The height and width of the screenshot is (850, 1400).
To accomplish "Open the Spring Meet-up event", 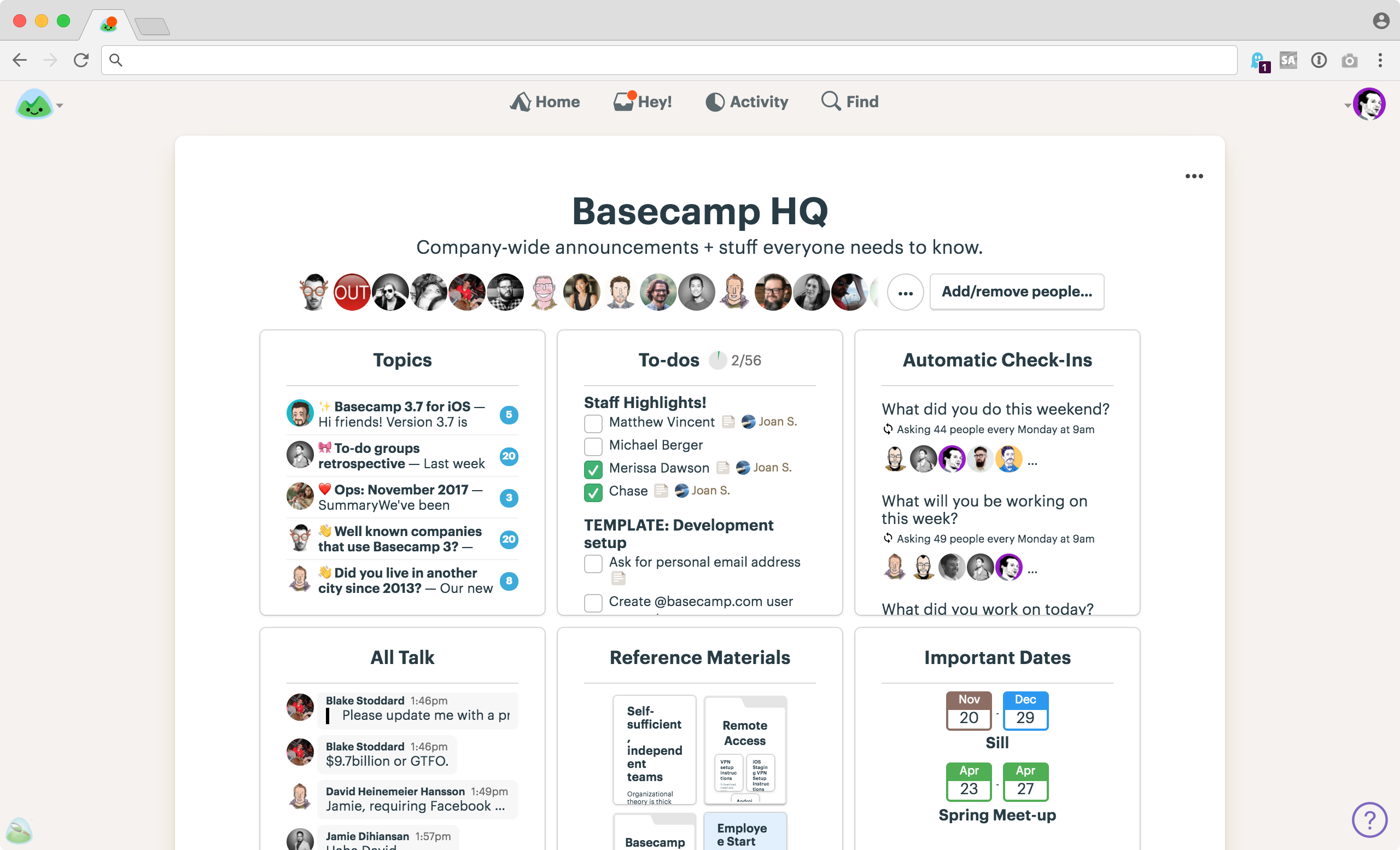I will [x=997, y=815].
